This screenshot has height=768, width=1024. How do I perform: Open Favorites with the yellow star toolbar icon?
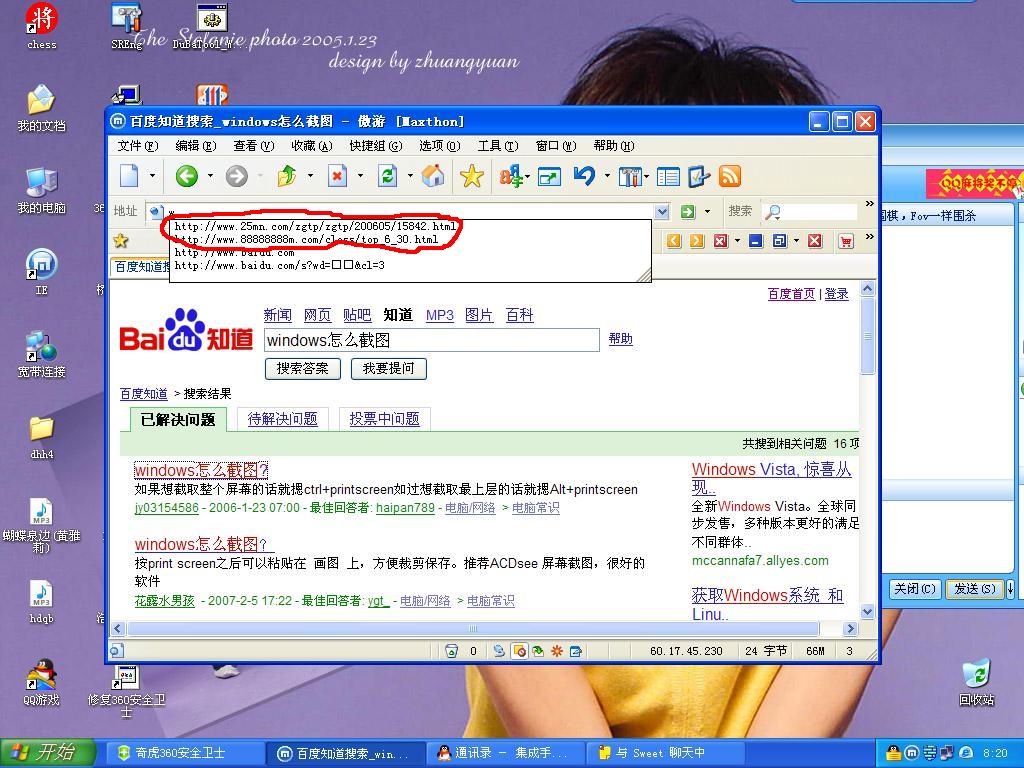click(x=472, y=176)
